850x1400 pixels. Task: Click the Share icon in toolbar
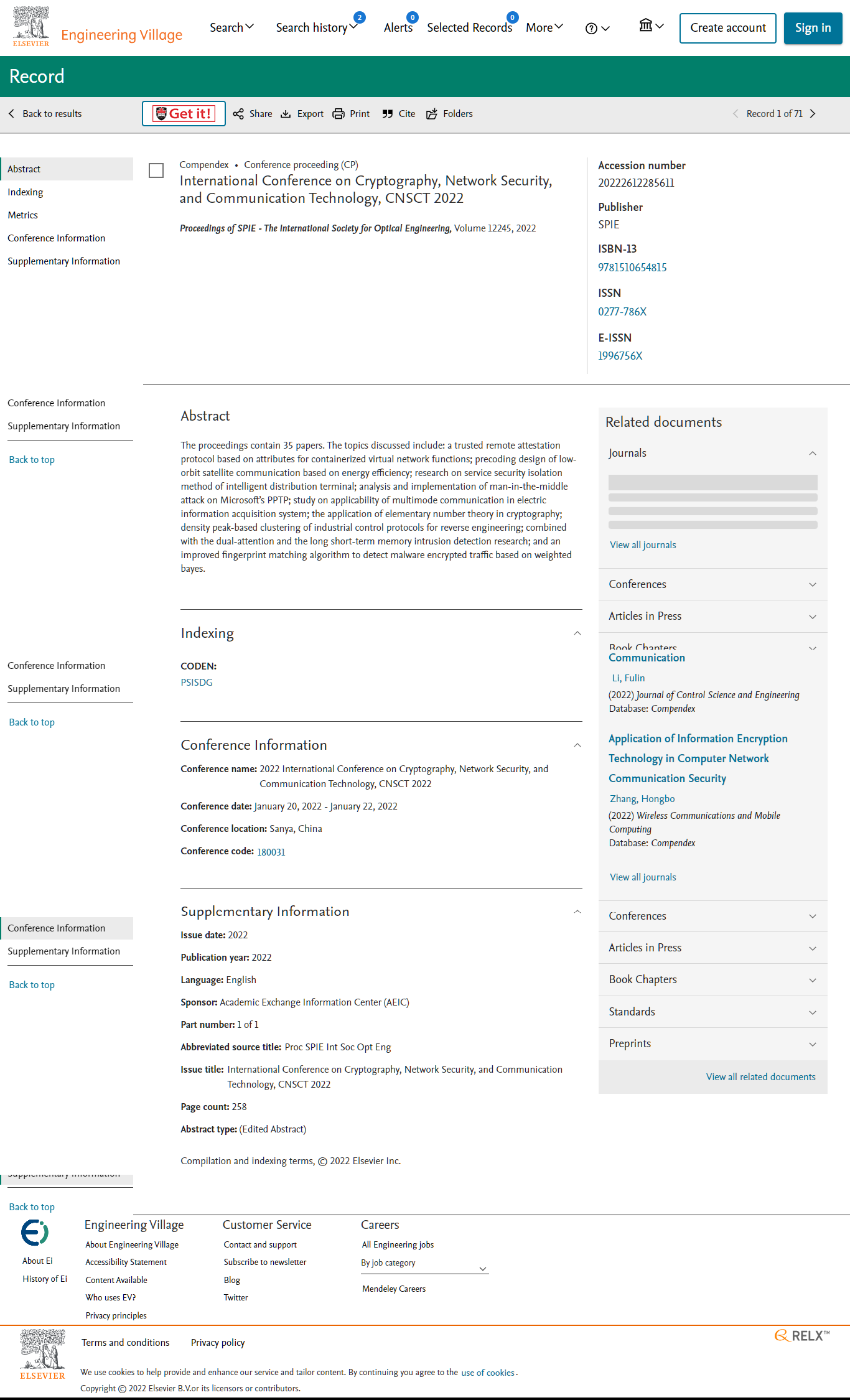(x=238, y=114)
